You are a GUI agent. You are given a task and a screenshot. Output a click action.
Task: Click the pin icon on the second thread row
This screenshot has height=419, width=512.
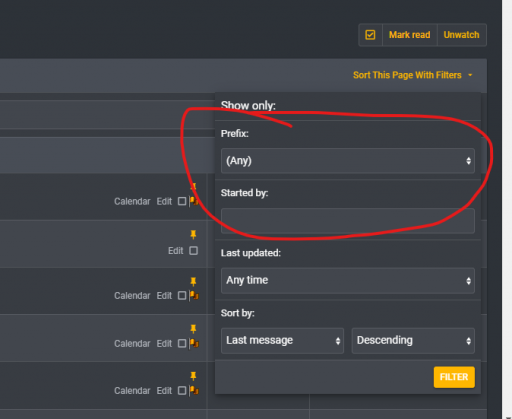coord(193,235)
